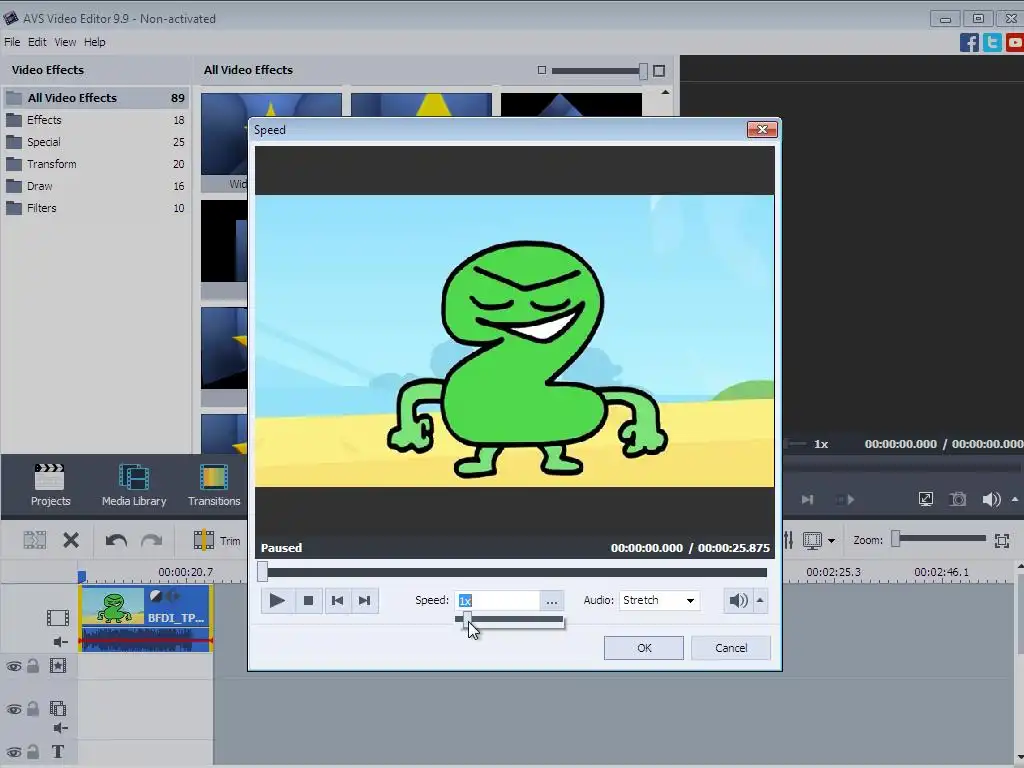Toggle fullscreen preview icon
Viewport: 1024px width, 768px height.
[x=925, y=500]
